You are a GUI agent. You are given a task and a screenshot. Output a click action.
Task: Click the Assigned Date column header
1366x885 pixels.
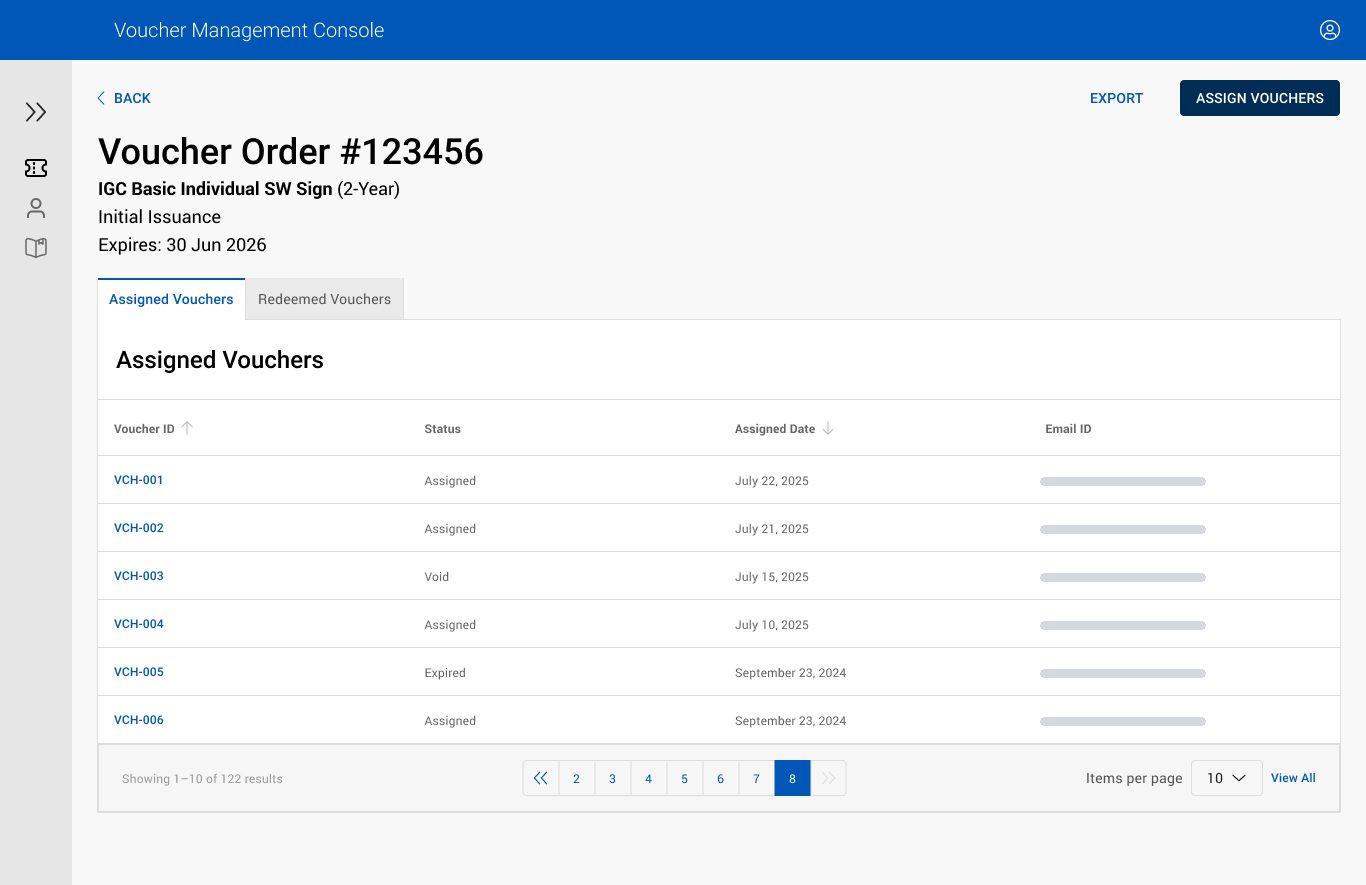(x=775, y=429)
